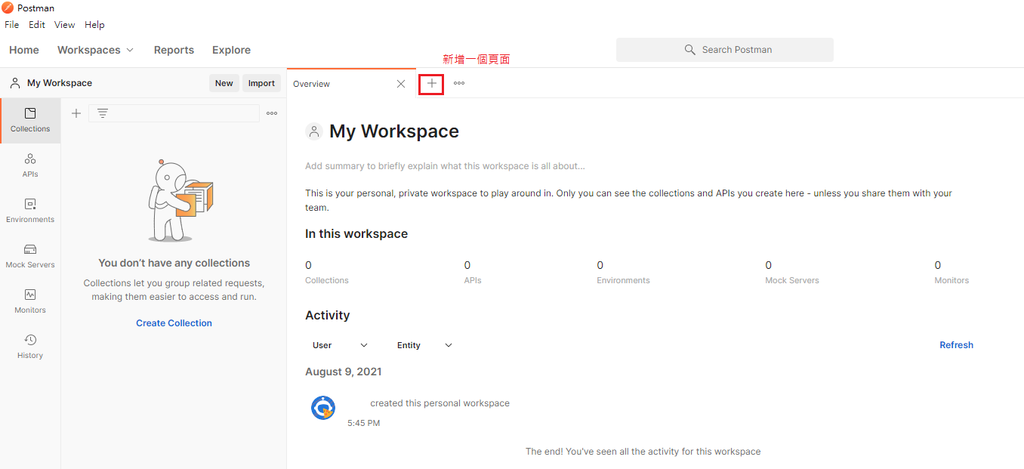Screen dimensions: 1024x469
Task: Click the My Workspace name in sidebar
Action: (x=59, y=83)
